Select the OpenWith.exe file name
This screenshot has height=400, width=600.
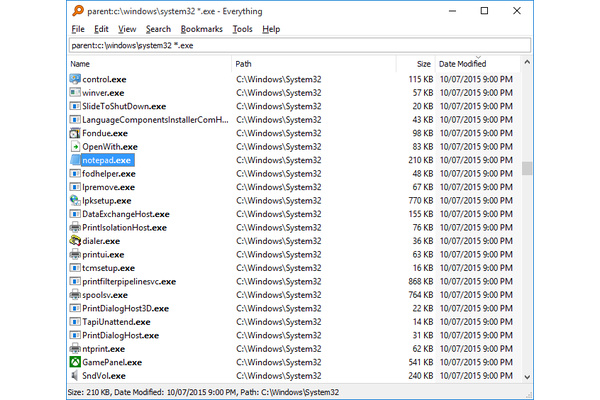[x=110, y=147]
